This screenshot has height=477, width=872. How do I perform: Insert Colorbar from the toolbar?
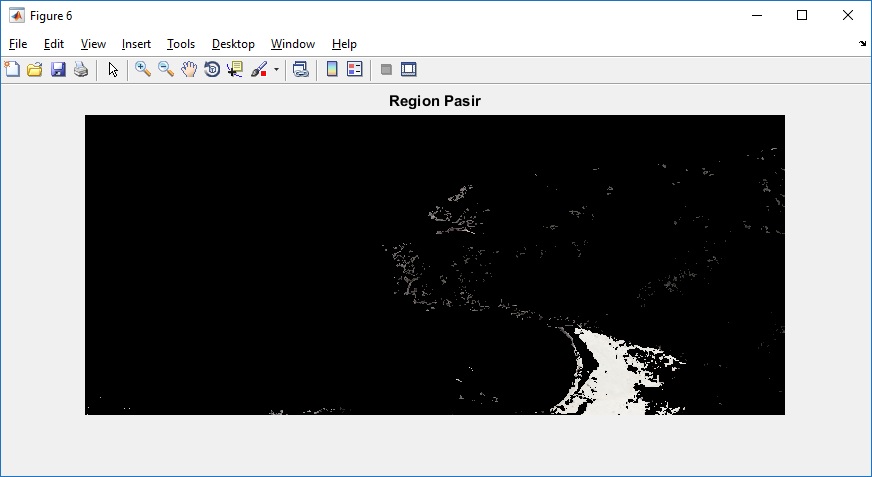coord(332,70)
